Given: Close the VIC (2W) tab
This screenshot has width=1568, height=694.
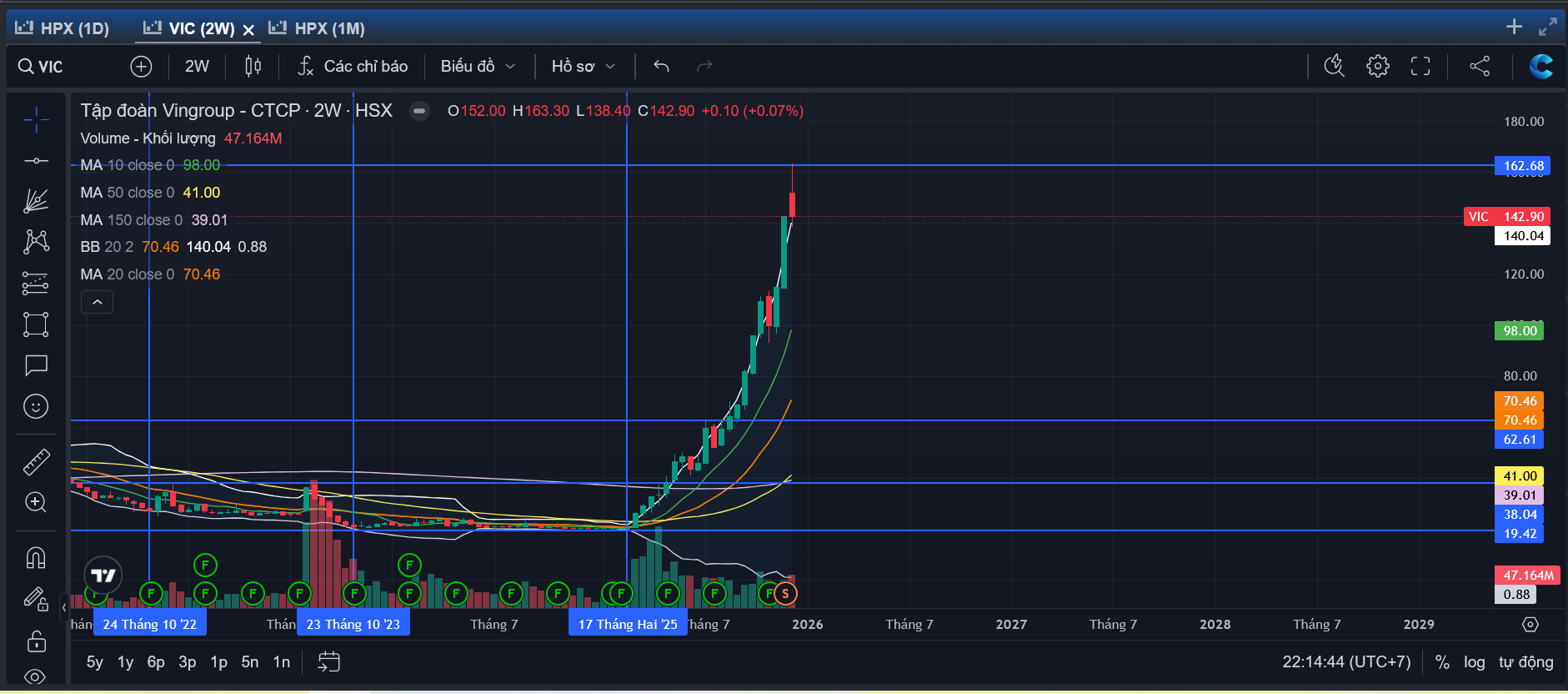Looking at the screenshot, I should coord(248,30).
